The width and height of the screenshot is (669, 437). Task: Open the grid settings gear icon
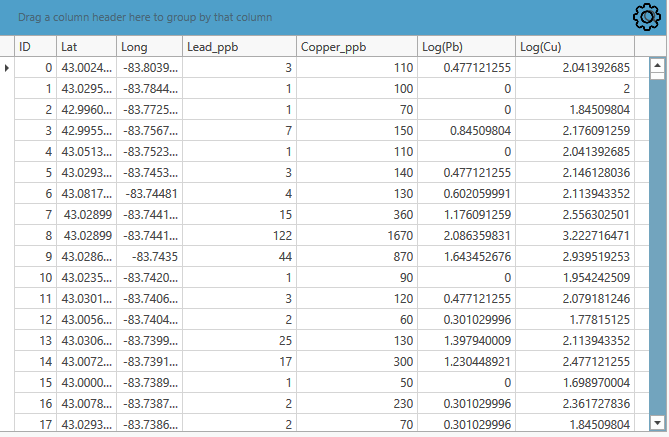tap(647, 17)
